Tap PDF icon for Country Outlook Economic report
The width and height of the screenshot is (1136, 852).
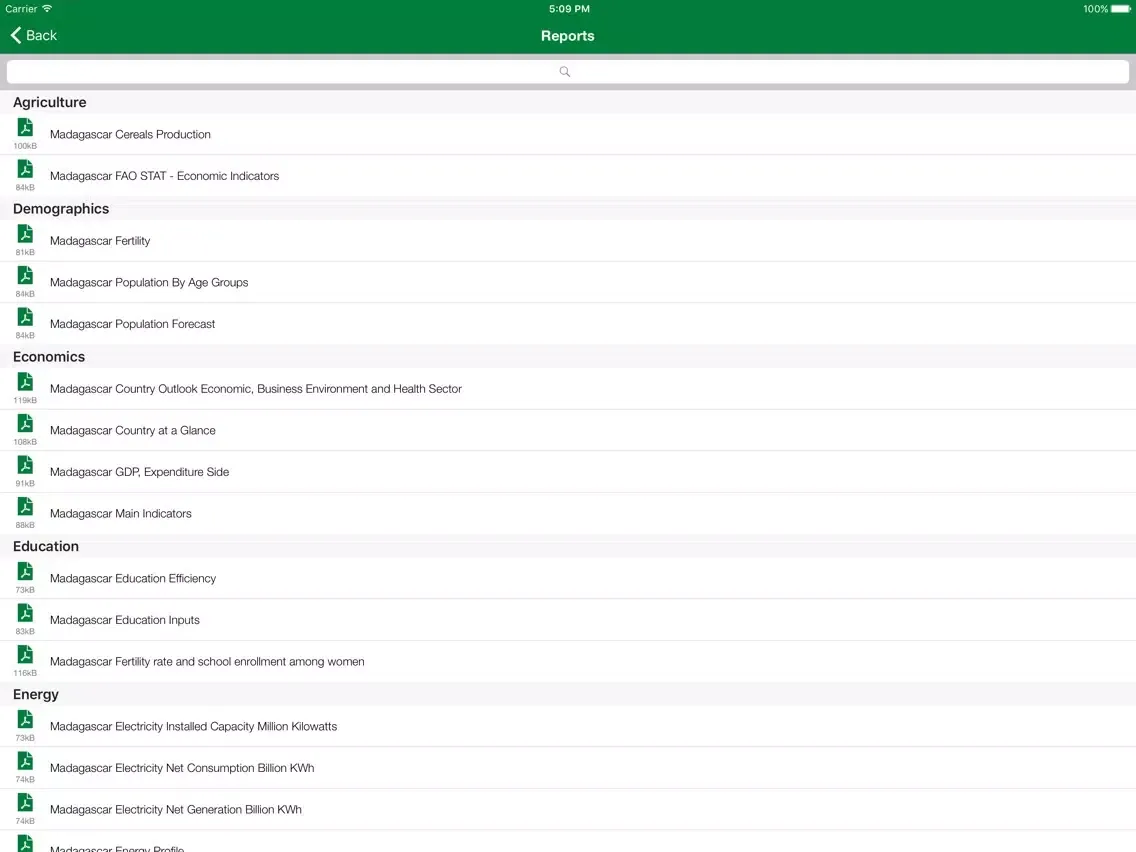25,382
